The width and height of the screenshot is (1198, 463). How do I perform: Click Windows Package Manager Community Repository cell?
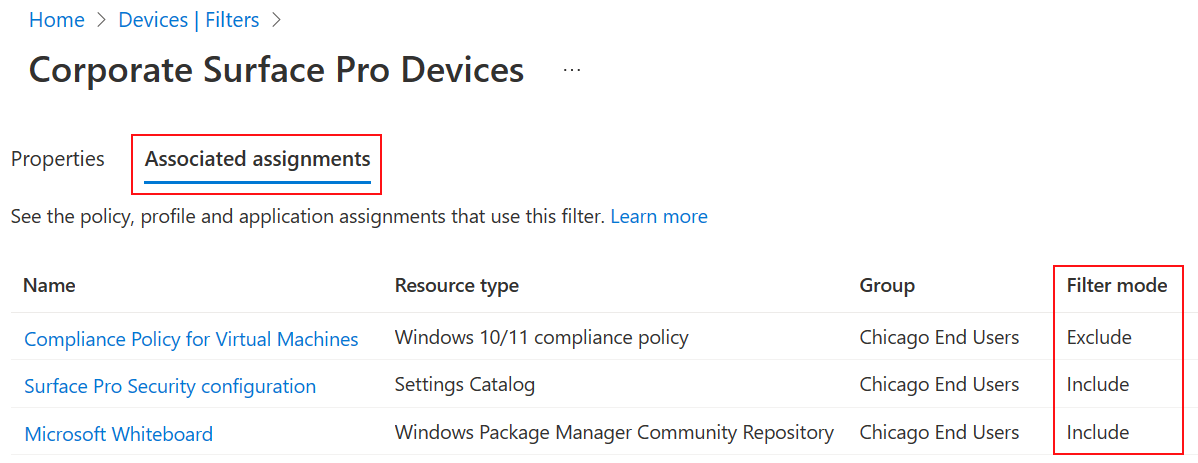[x=614, y=433]
